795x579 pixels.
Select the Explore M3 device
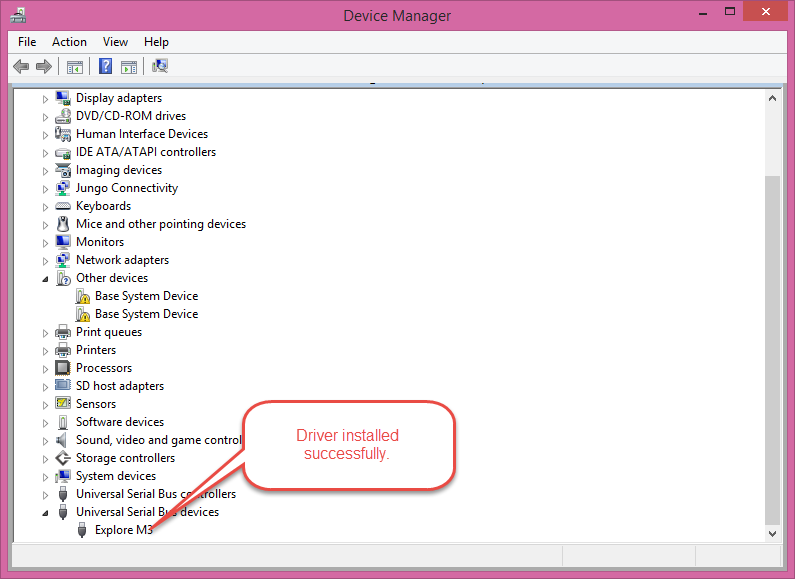(x=124, y=530)
